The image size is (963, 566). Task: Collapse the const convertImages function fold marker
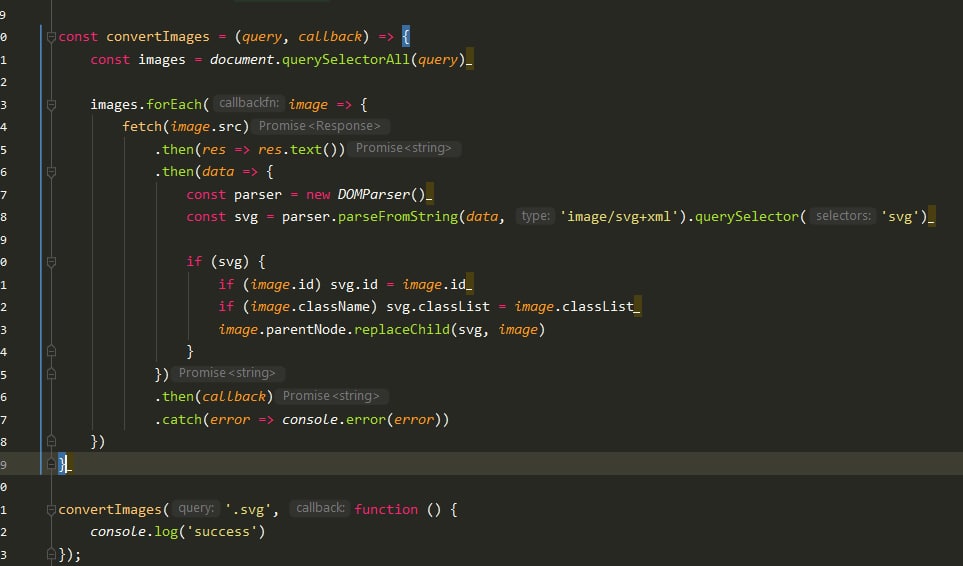click(x=52, y=37)
